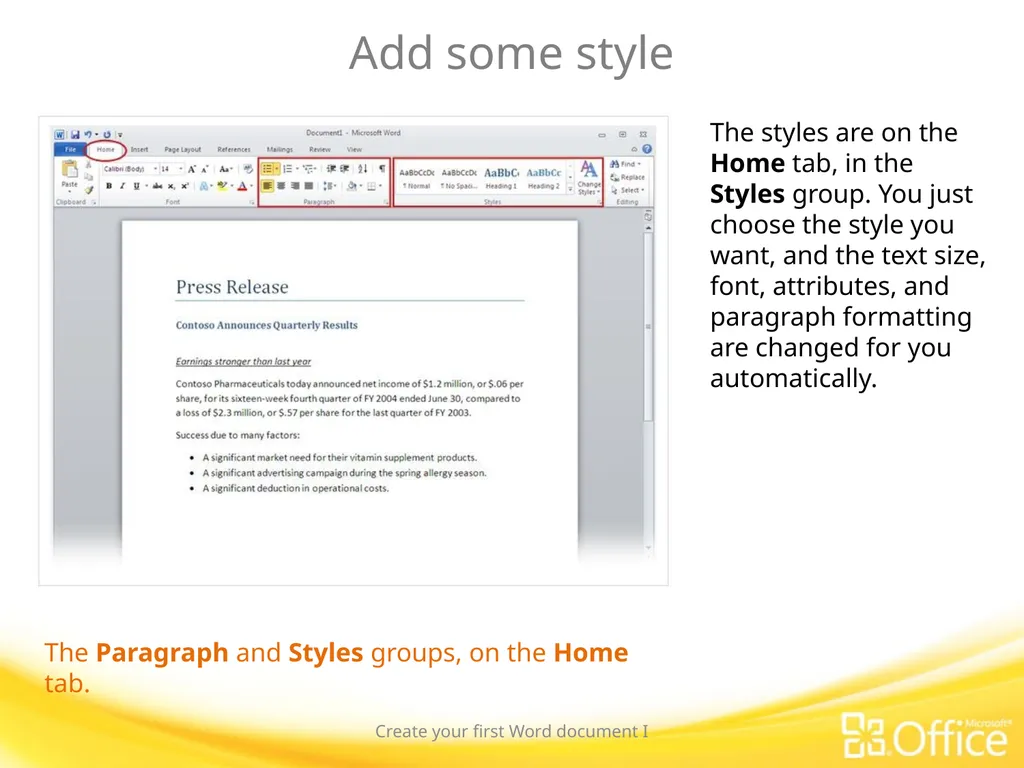Apply the Heading 1 style
Screen dimensions: 1024x768
coord(502,179)
